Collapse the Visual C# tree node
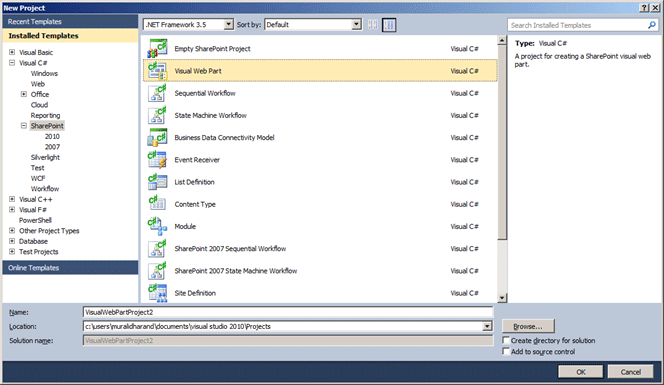Viewport: 664px width, 385px height. click(x=12, y=63)
